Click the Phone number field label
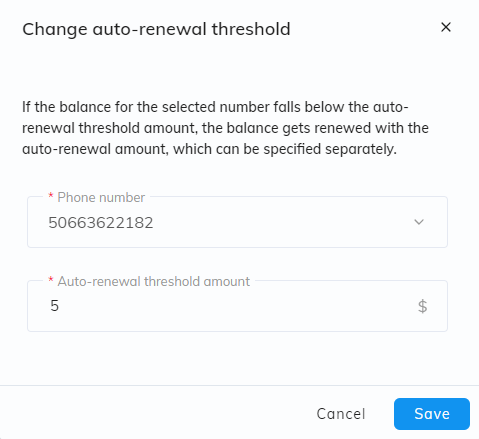The height and width of the screenshot is (439, 479). [x=101, y=197]
